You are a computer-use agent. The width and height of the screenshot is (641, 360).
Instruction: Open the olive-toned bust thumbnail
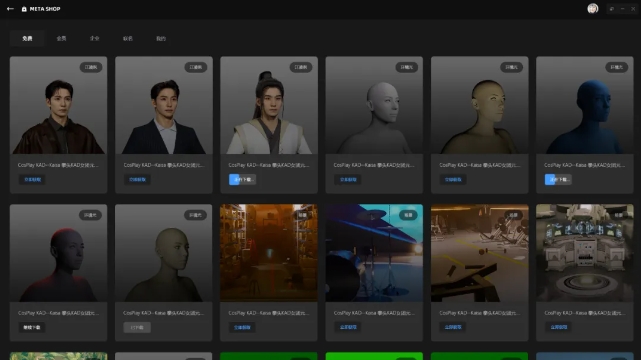pyautogui.click(x=164, y=253)
